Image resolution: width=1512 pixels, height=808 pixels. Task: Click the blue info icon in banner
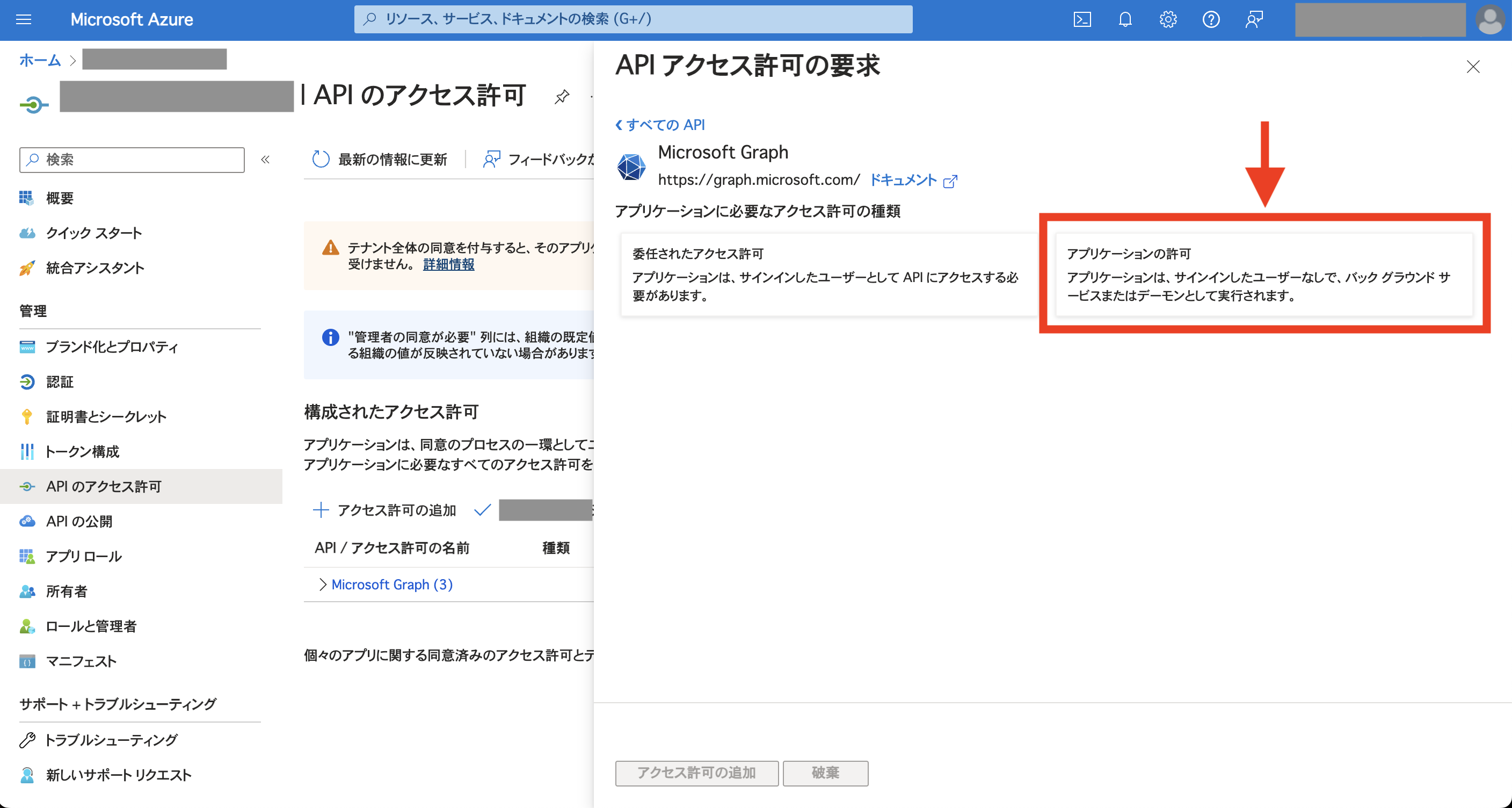[330, 337]
